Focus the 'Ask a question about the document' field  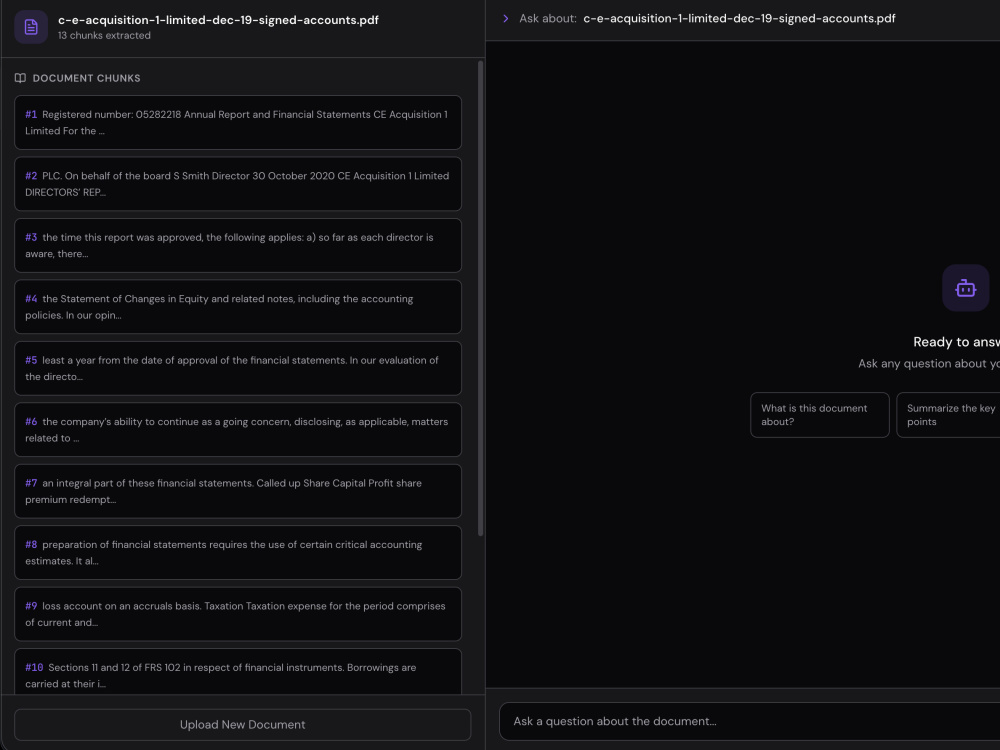pyautogui.click(x=749, y=721)
